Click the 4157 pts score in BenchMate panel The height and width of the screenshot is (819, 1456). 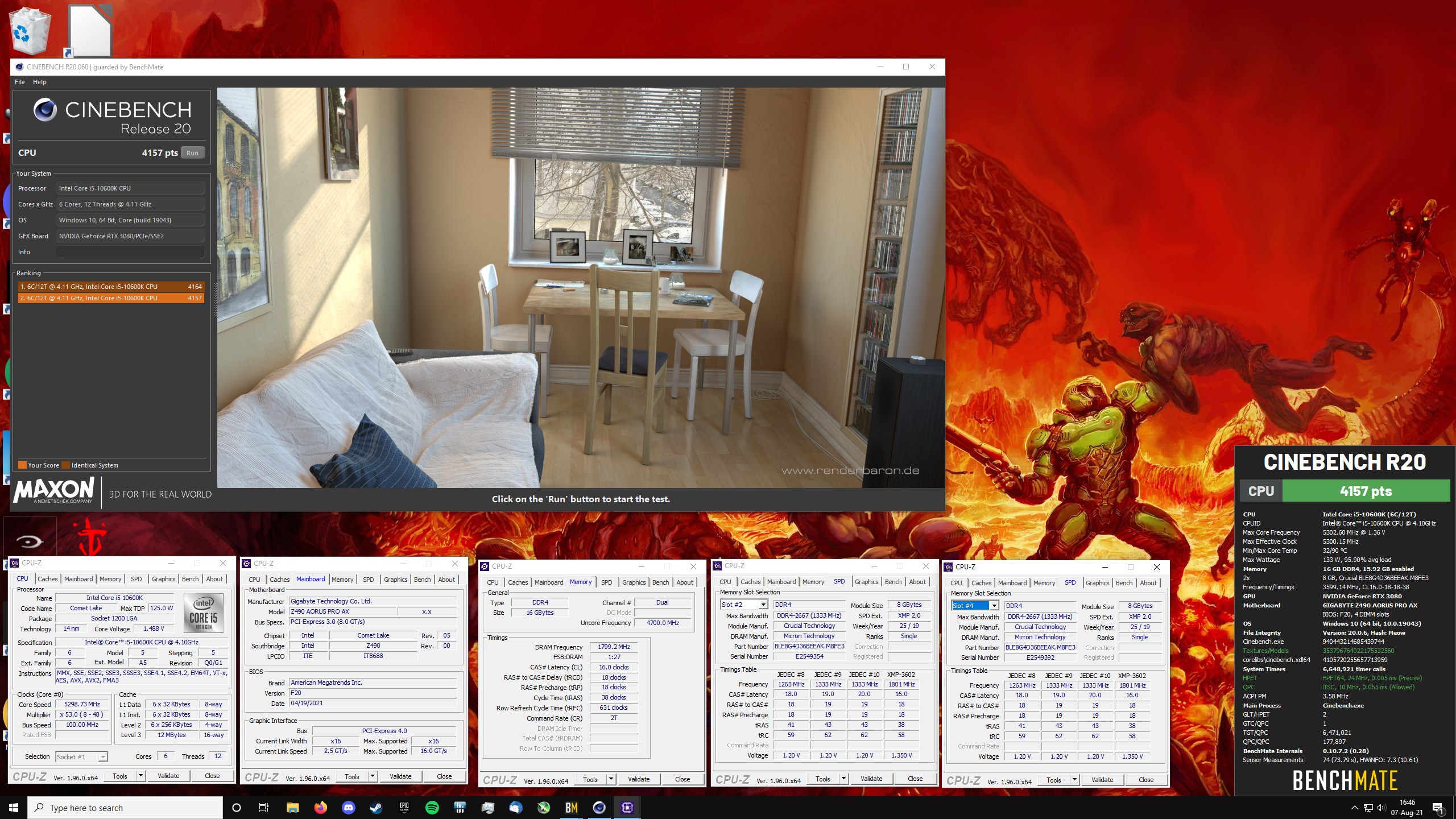(1366, 491)
